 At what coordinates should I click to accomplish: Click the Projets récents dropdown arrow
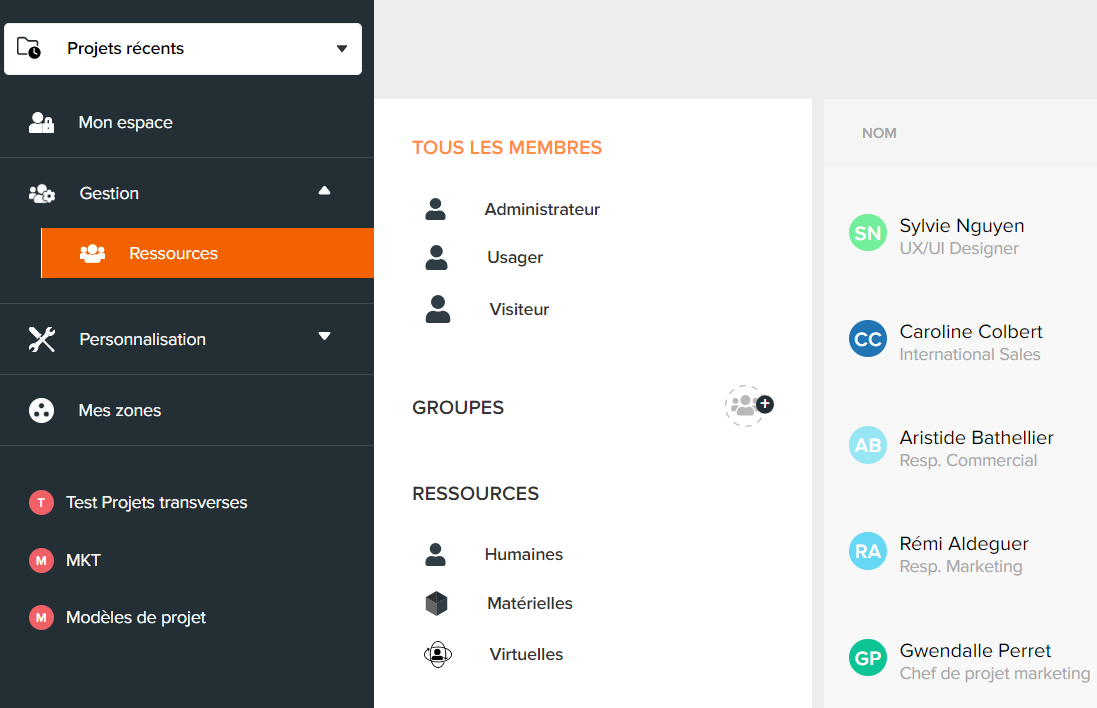(x=342, y=49)
